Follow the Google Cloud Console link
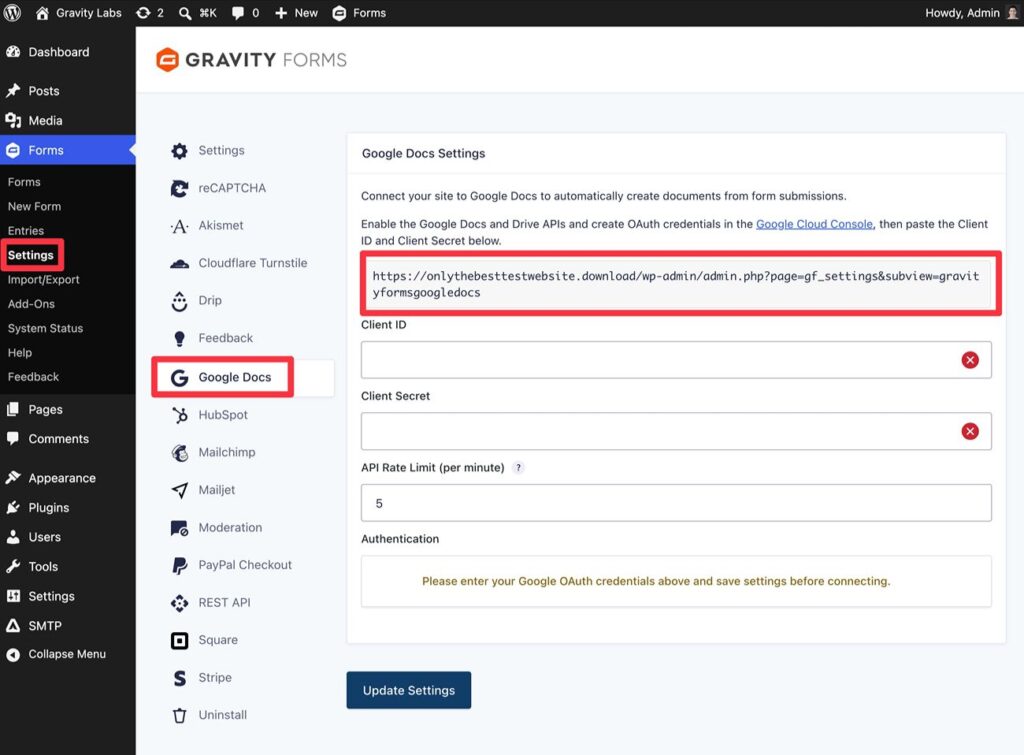 [814, 224]
